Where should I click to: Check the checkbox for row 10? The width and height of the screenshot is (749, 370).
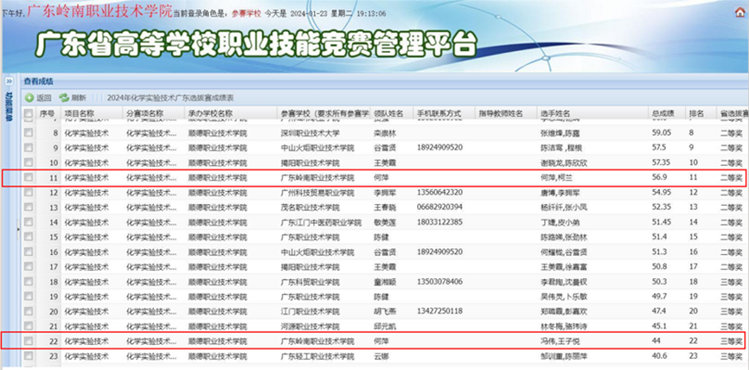pyautogui.click(x=29, y=162)
